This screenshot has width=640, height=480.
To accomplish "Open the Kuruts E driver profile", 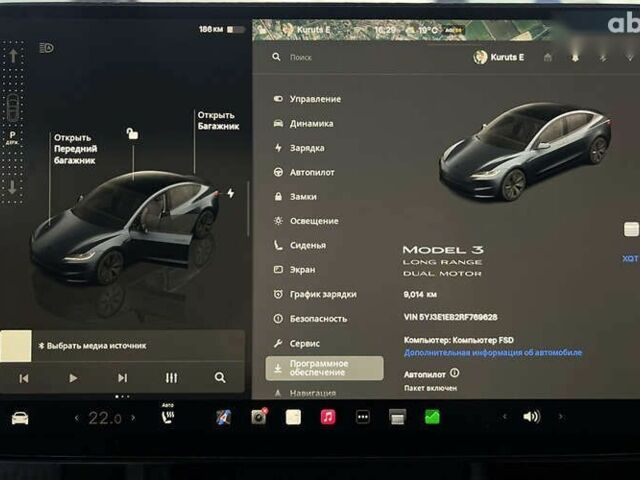I will (x=498, y=57).
